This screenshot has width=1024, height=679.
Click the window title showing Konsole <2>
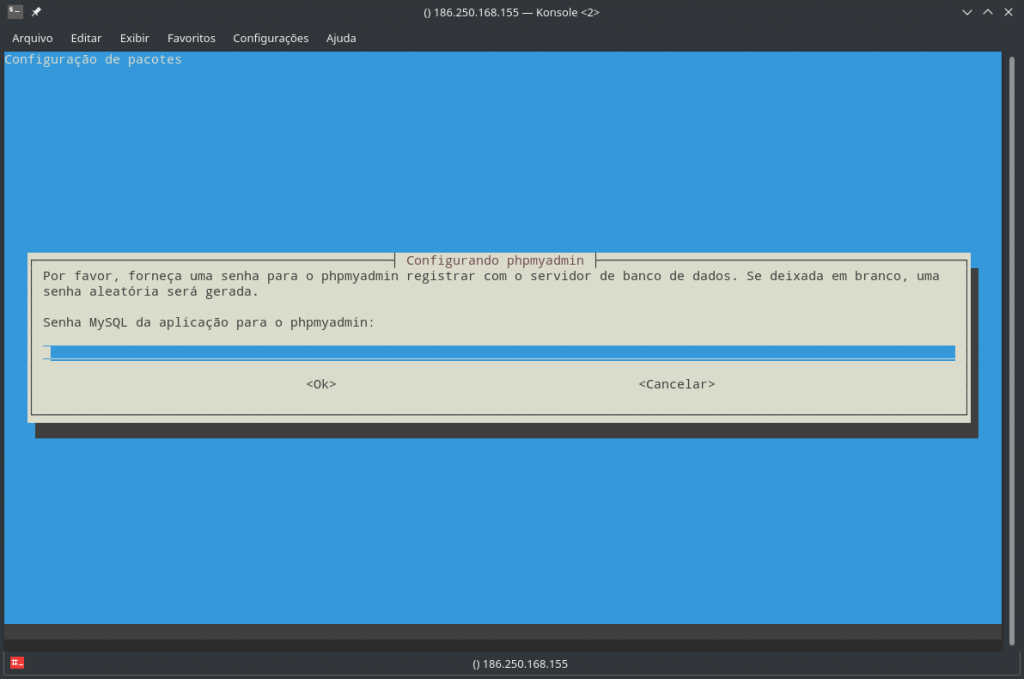(512, 12)
